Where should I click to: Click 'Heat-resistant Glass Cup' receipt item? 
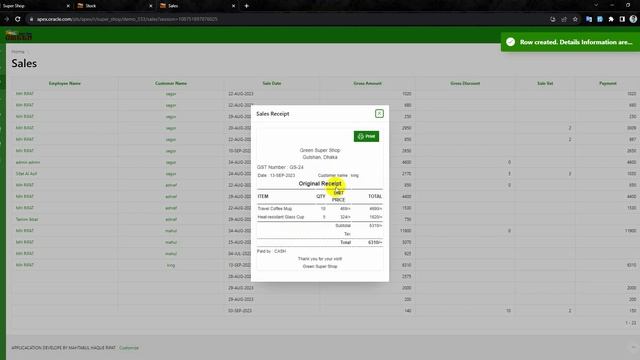click(x=281, y=217)
